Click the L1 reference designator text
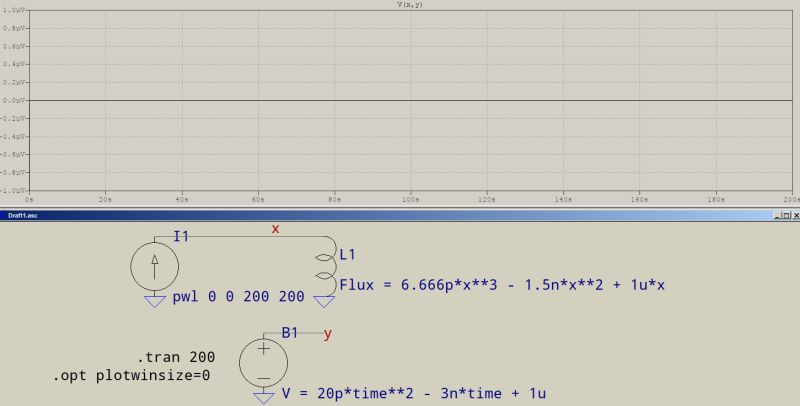This screenshot has width=800, height=406. [x=347, y=255]
